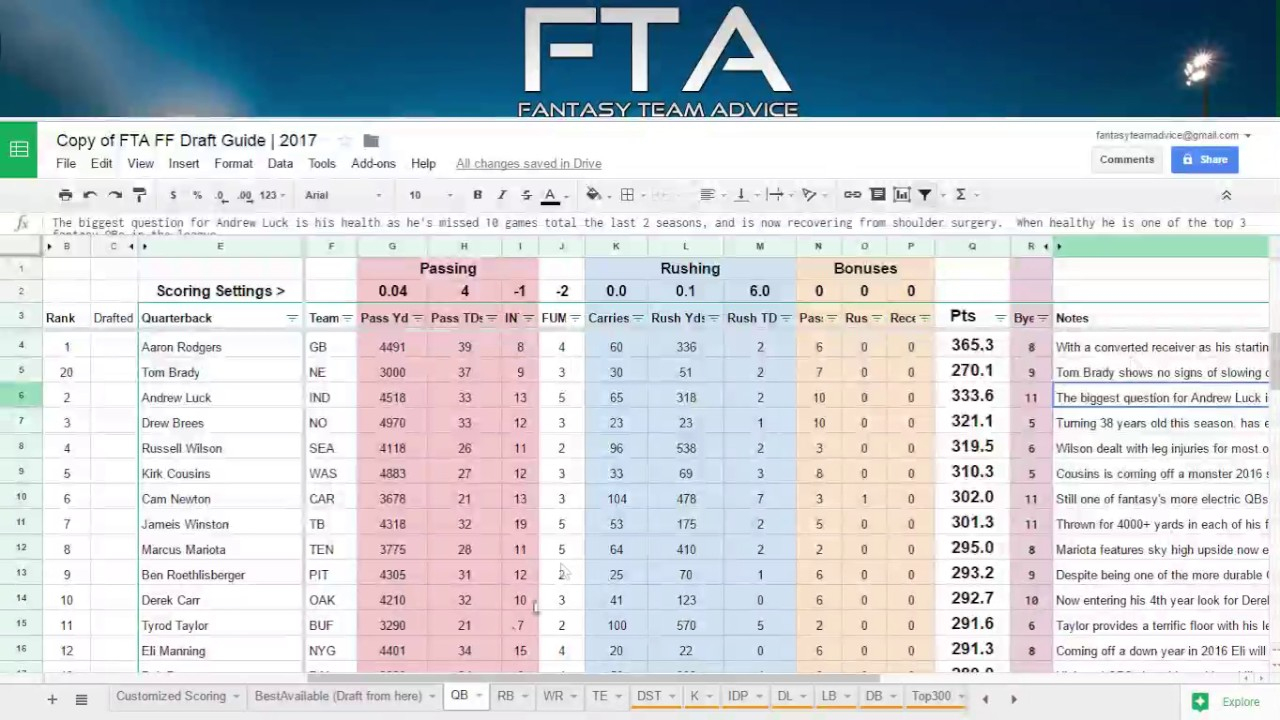The image size is (1280, 720).
Task: Select the Aaron Rodgers cell
Action: (221, 347)
